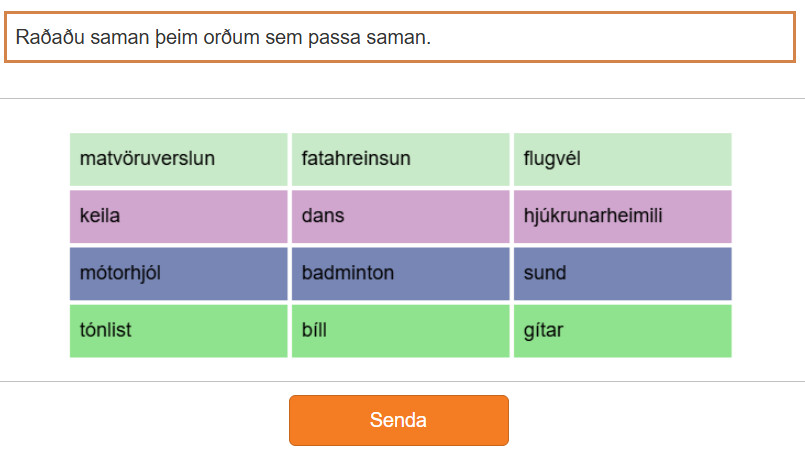Image resolution: width=805 pixels, height=466 pixels.
Task: Select the hjúkrunarheimili tile
Action: click(622, 216)
